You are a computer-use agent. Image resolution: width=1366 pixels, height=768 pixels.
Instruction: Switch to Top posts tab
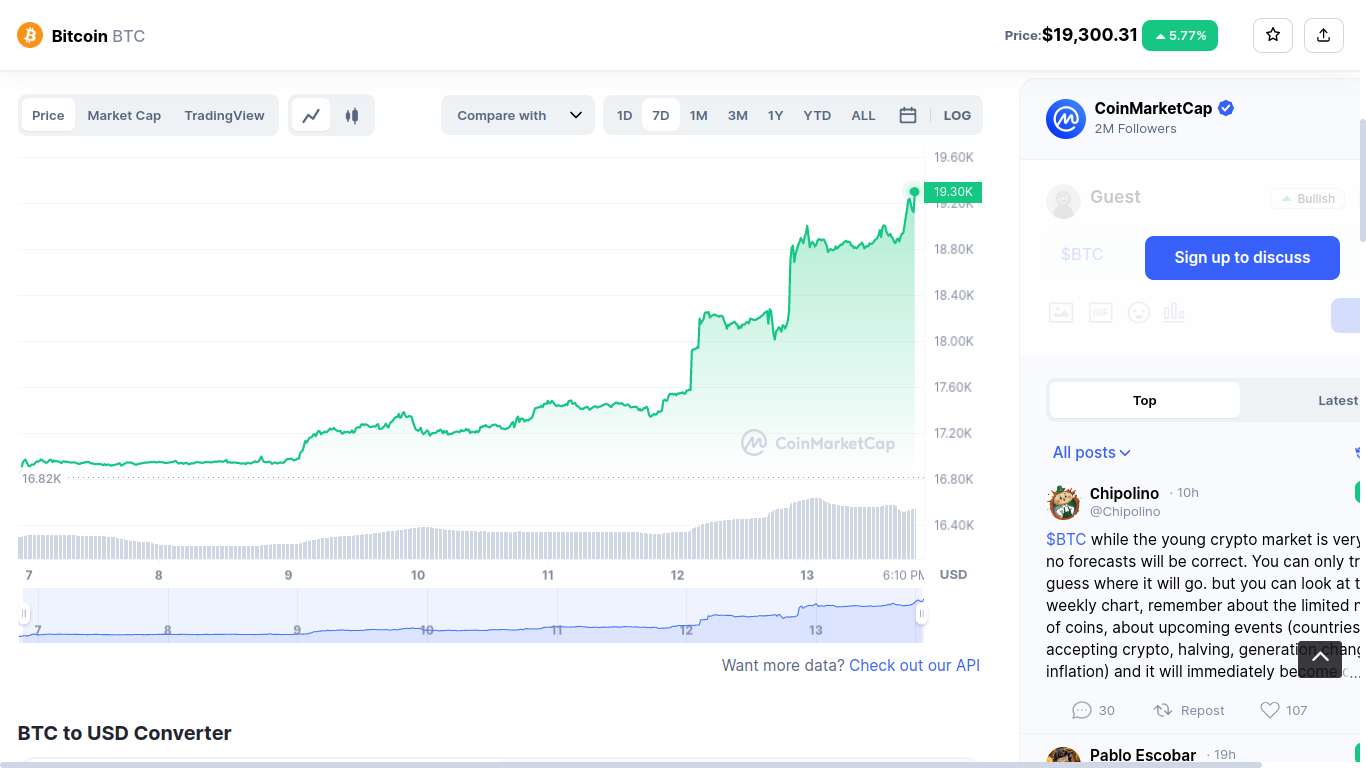coord(1145,400)
